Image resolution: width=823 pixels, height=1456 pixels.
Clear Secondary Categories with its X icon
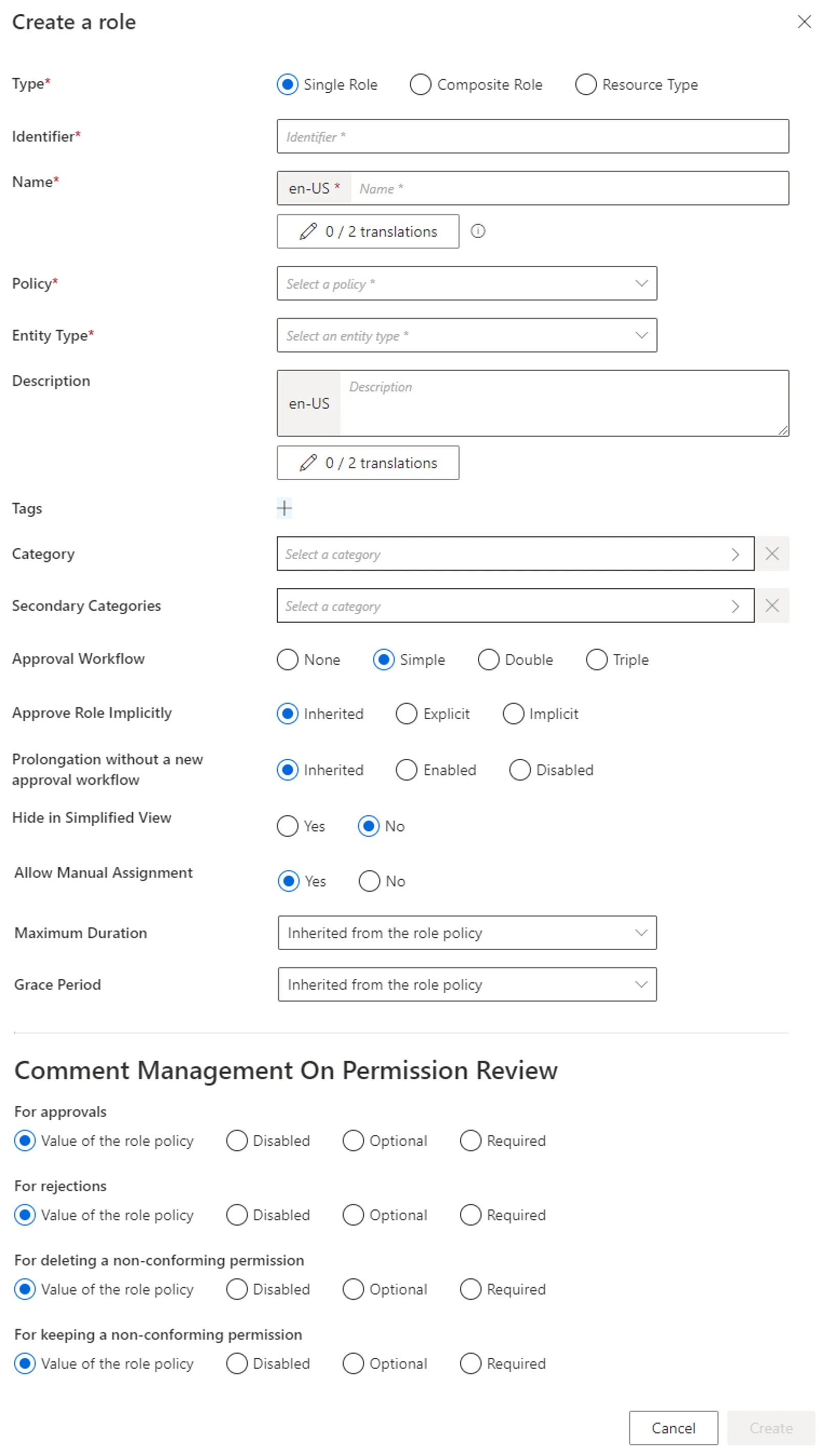[x=772, y=605]
